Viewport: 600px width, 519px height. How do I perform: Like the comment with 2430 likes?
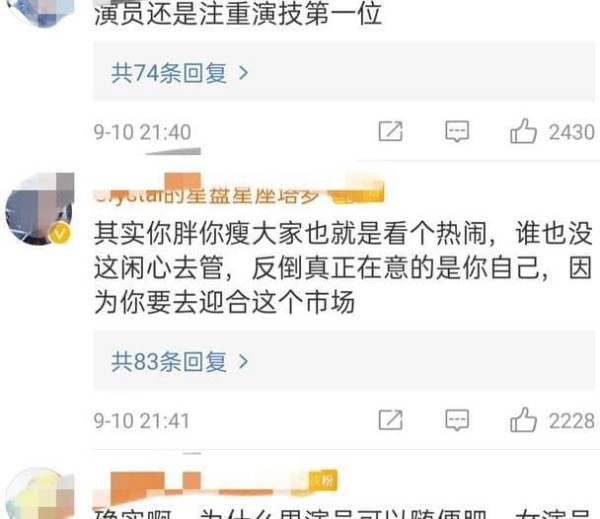click(x=523, y=131)
